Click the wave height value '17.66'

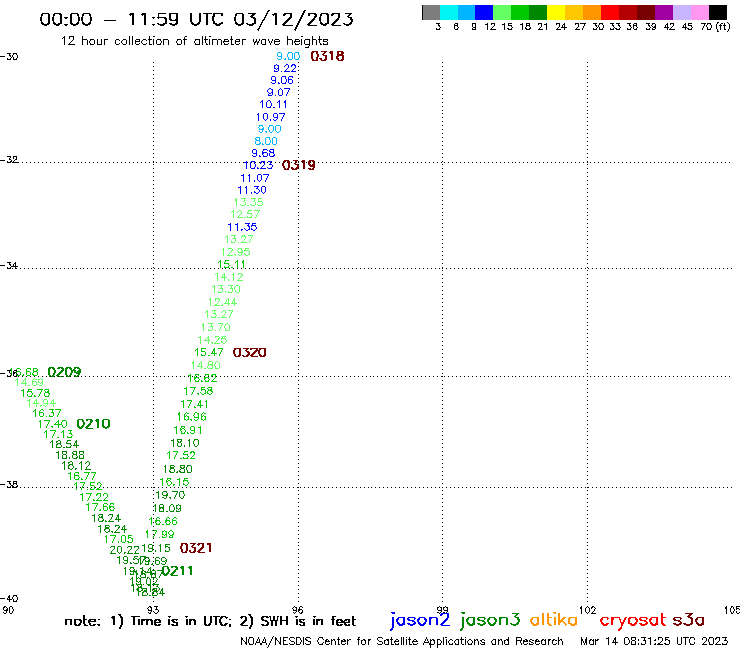[x=100, y=507]
